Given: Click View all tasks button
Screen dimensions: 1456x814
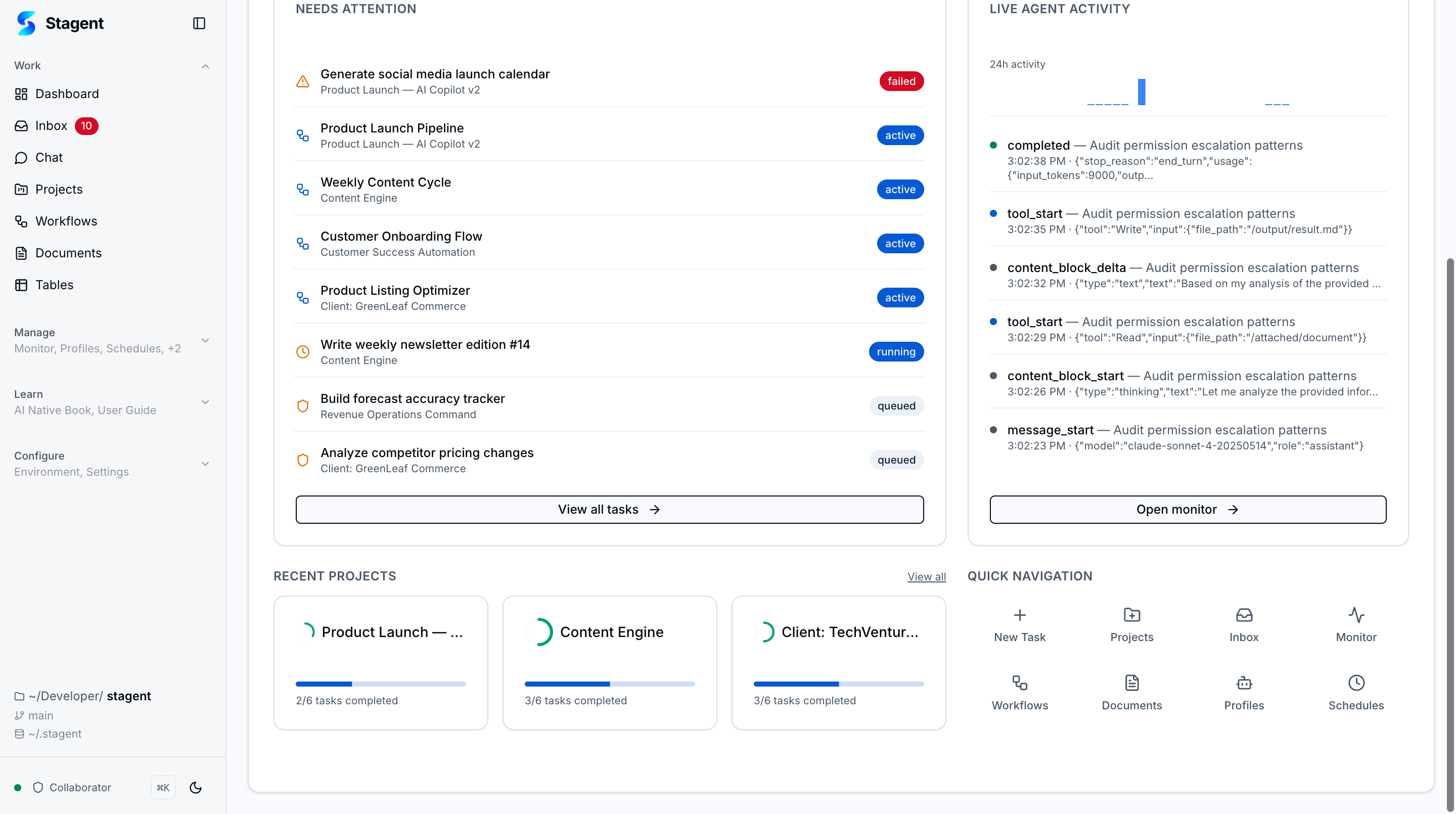Looking at the screenshot, I should (609, 509).
